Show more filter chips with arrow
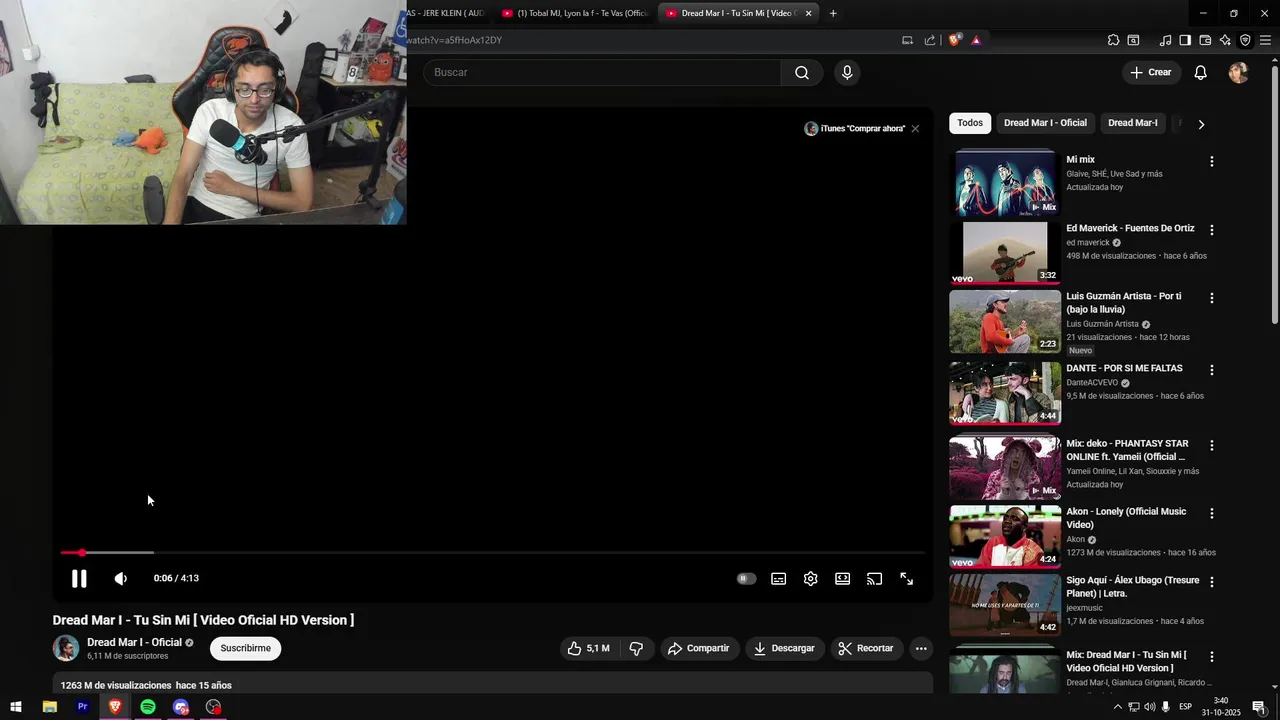 tap(1201, 124)
